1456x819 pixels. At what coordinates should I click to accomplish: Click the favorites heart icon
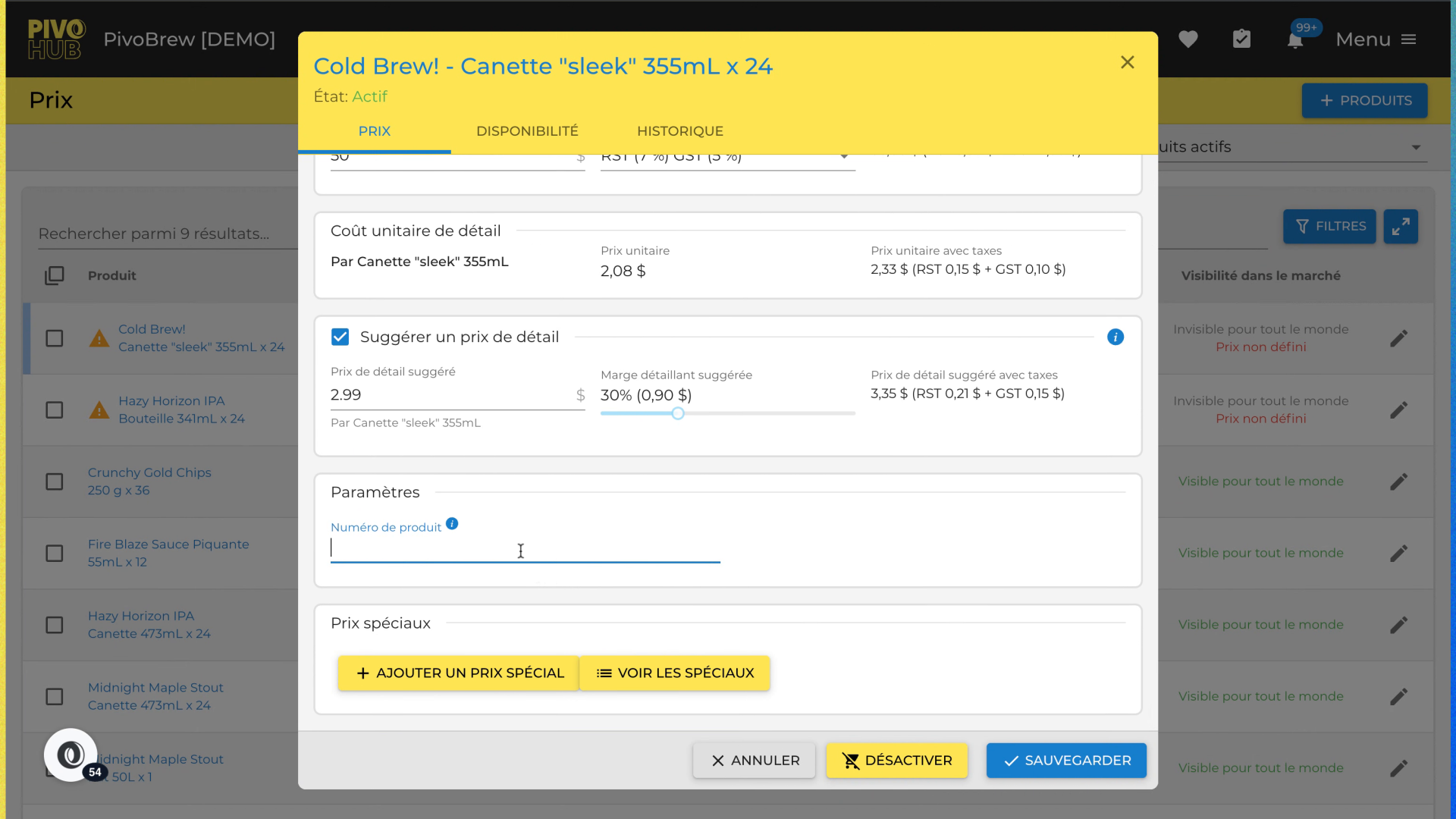pos(1188,39)
